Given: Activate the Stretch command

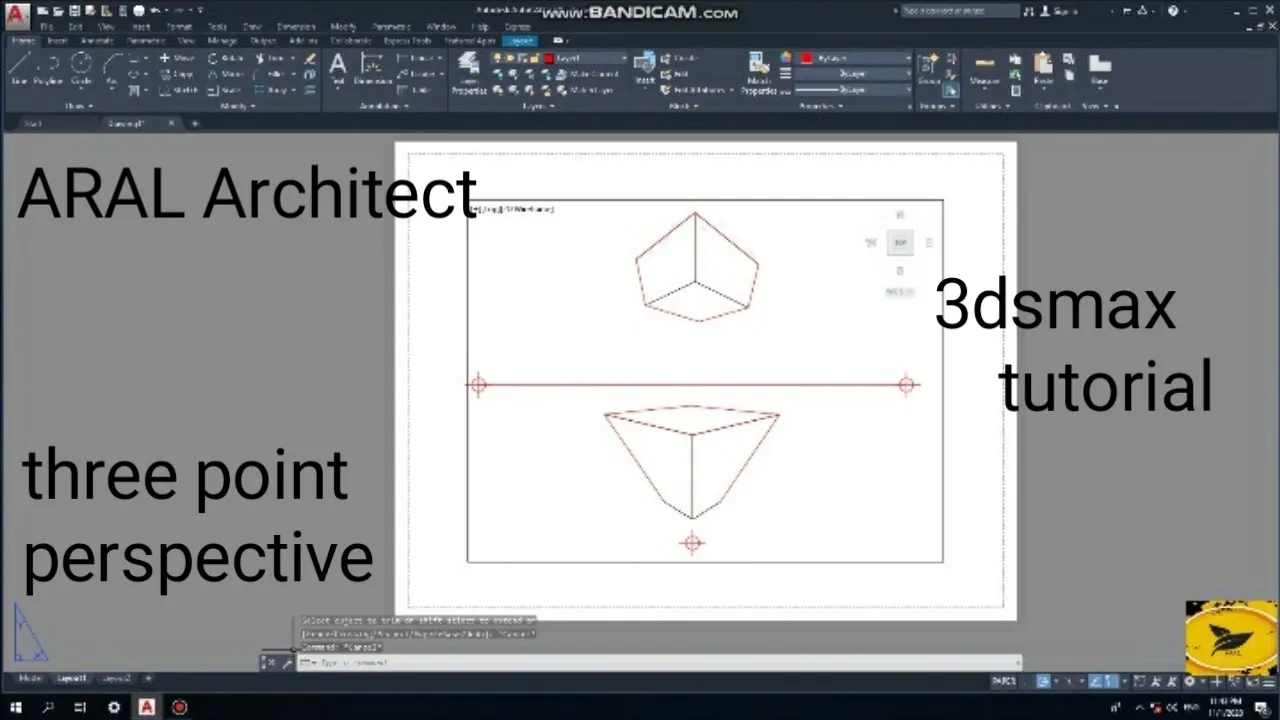Looking at the screenshot, I should tap(180, 90).
